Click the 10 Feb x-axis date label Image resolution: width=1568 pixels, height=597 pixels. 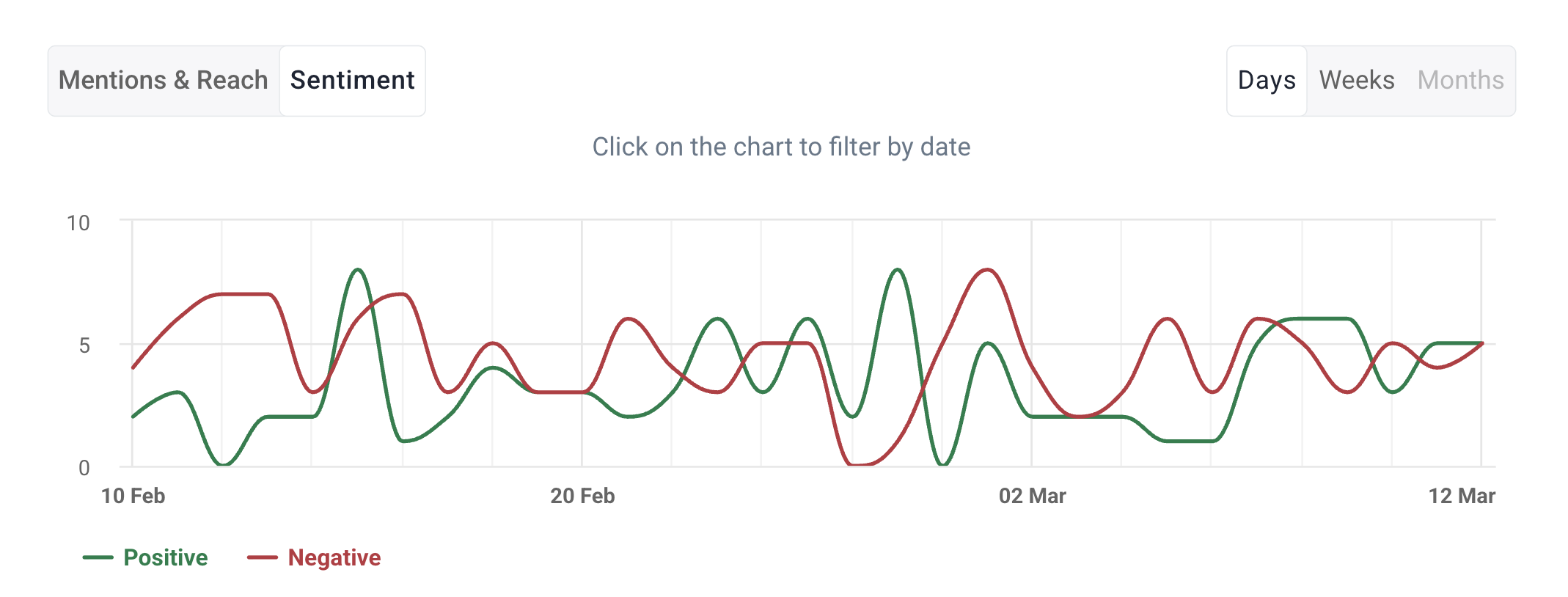pos(133,497)
